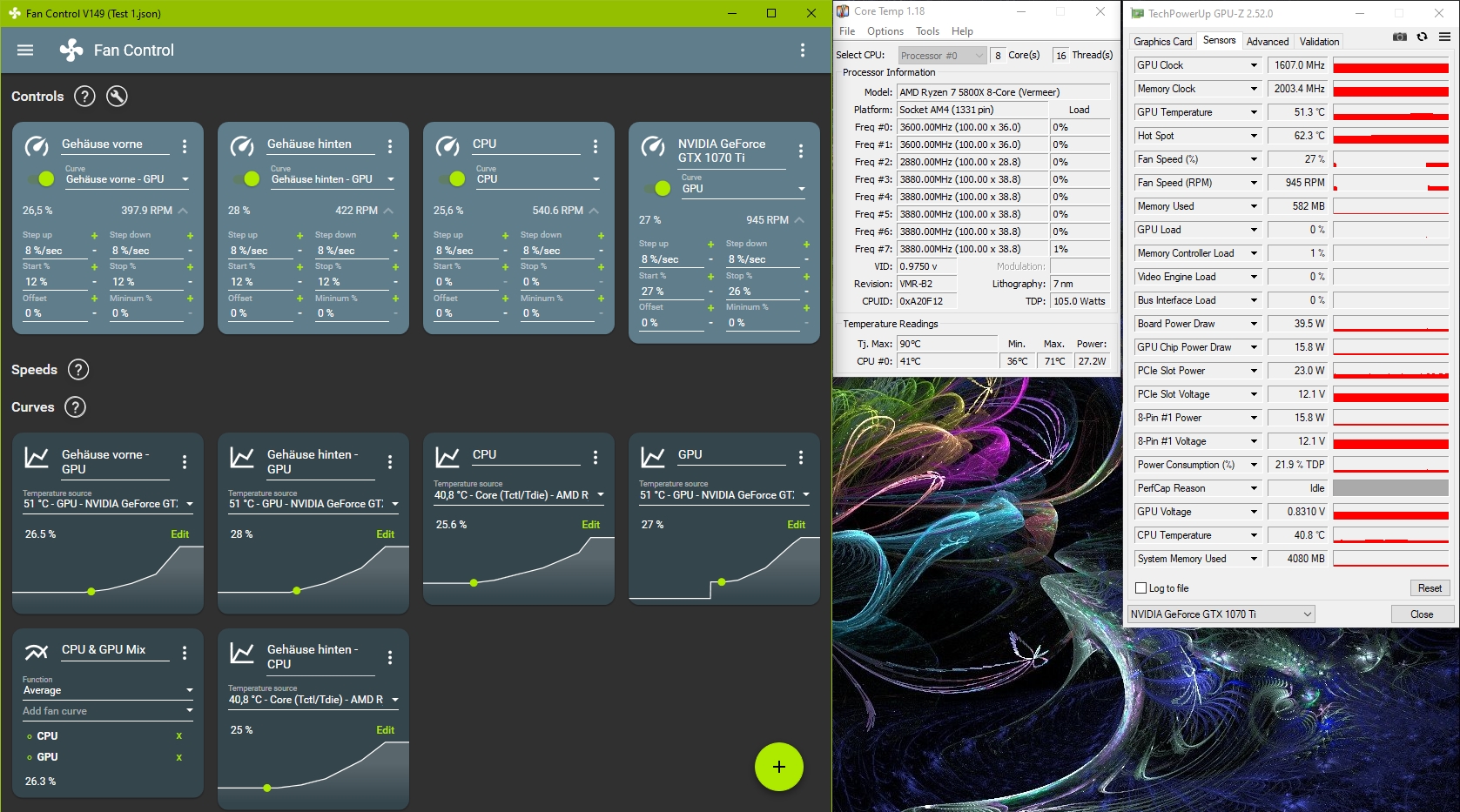The width and height of the screenshot is (1460, 812).
Task: Switch to the Advanced tab in GPU-Z
Action: pos(1268,42)
